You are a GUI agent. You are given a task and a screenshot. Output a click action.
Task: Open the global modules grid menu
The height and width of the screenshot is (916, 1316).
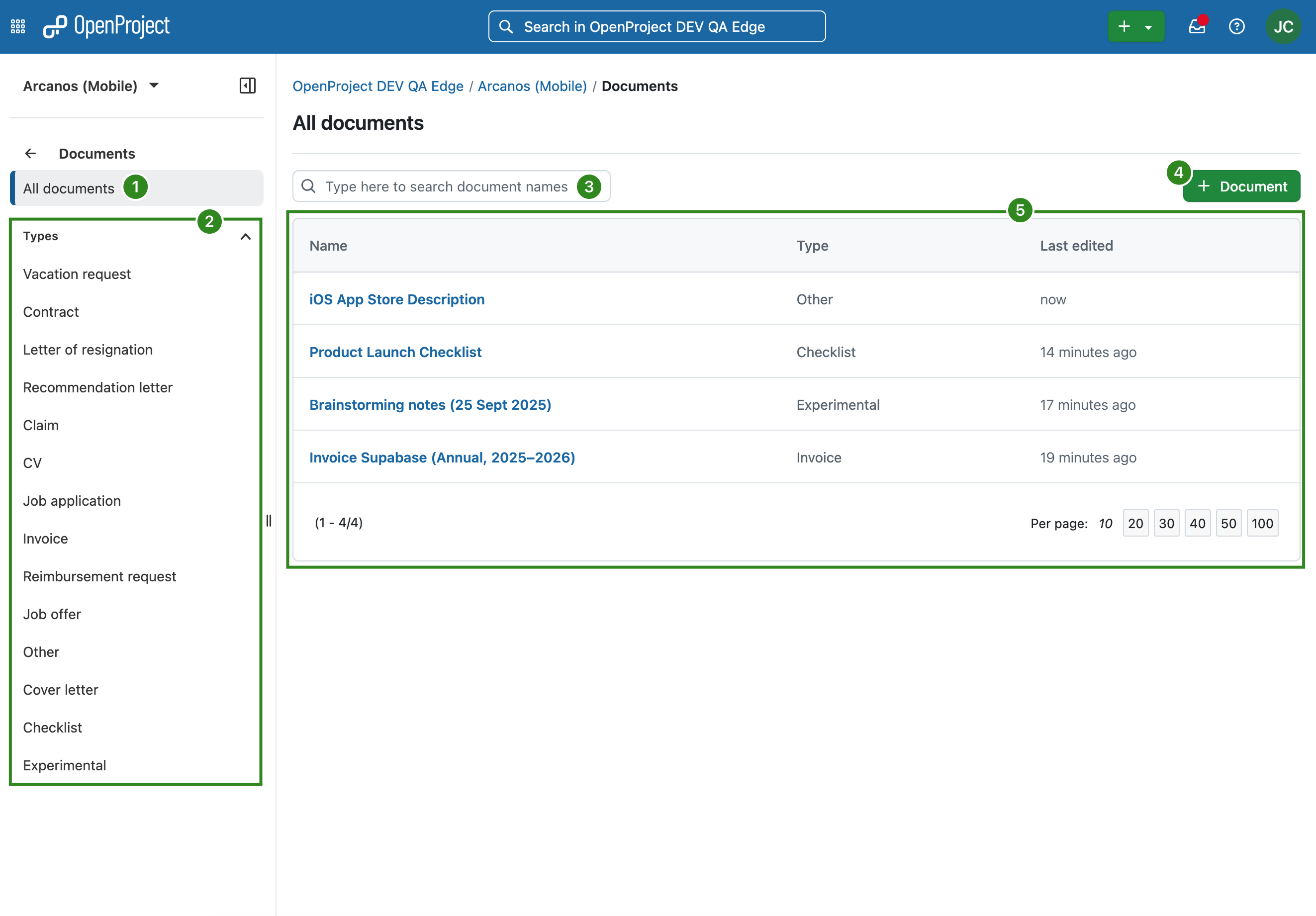pyautogui.click(x=18, y=26)
